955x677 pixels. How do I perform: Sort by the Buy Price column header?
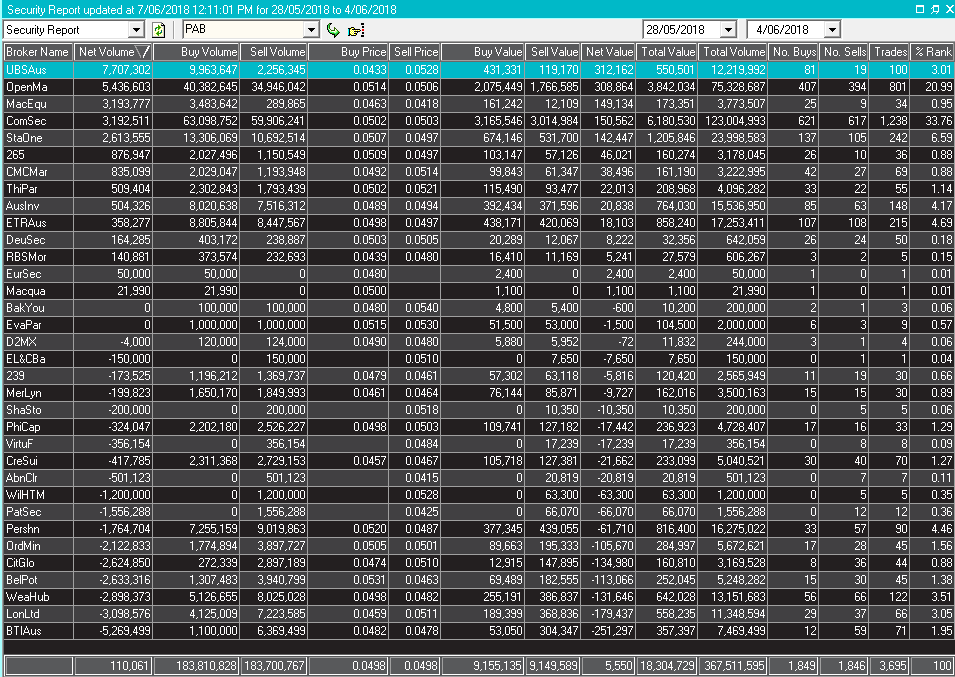[x=348, y=52]
